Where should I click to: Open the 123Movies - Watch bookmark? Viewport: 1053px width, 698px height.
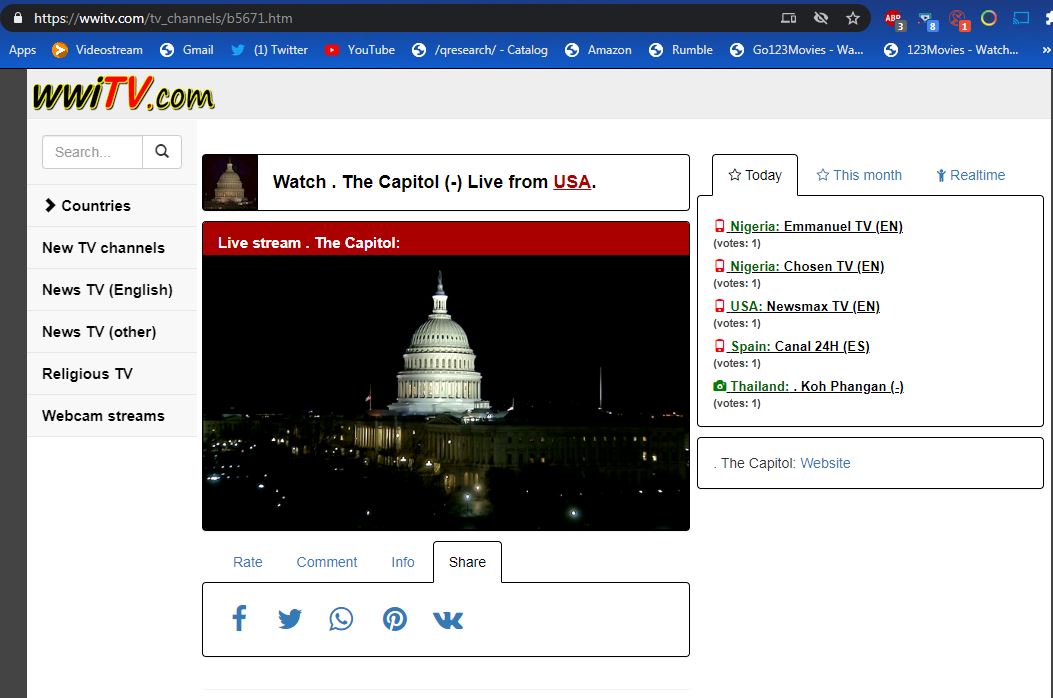point(952,50)
